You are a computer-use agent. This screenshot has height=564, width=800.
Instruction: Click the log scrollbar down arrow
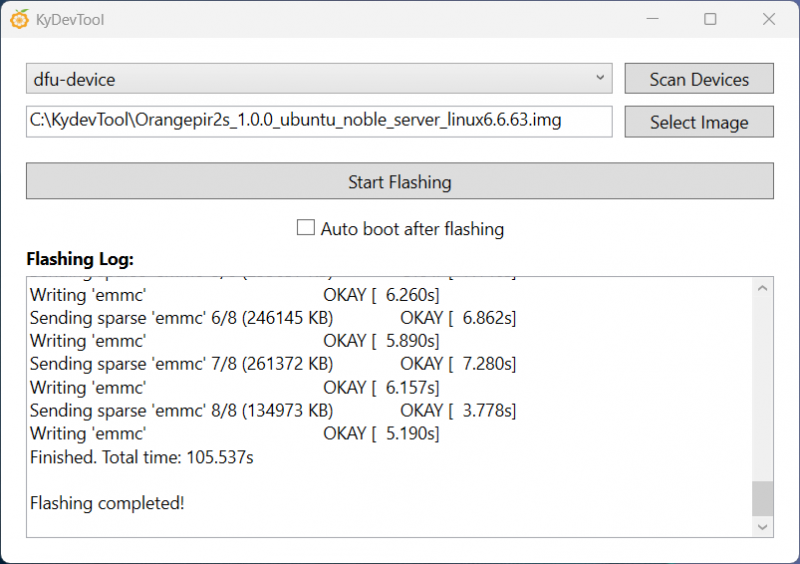762,526
